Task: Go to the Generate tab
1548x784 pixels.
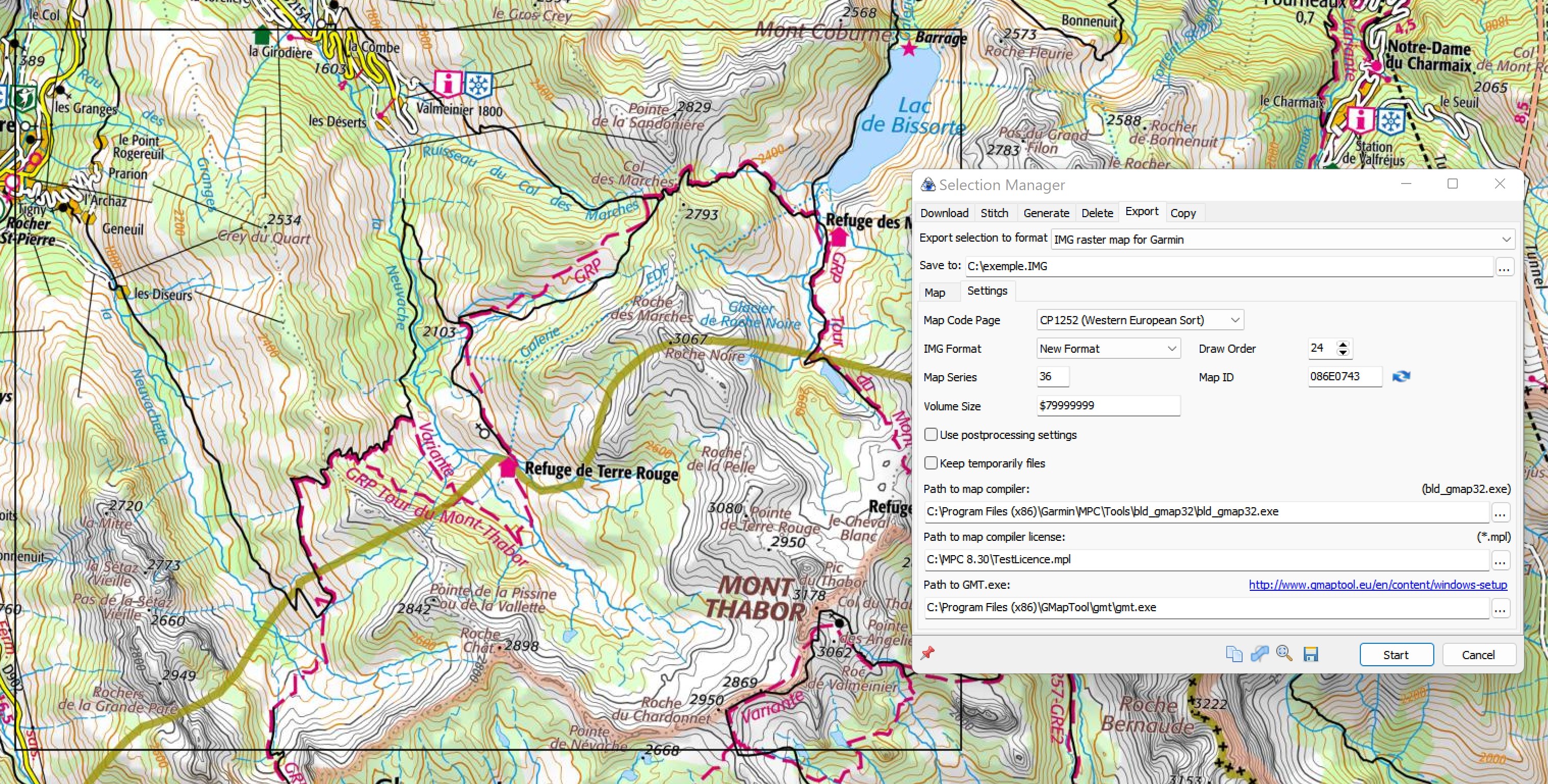Action: click(1046, 213)
